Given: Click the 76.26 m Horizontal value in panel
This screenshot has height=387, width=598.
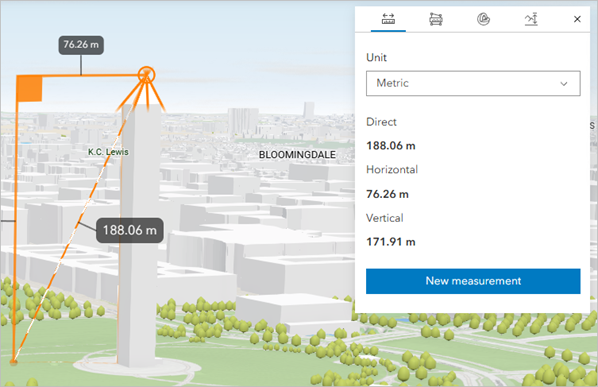Looking at the screenshot, I should 387,194.
